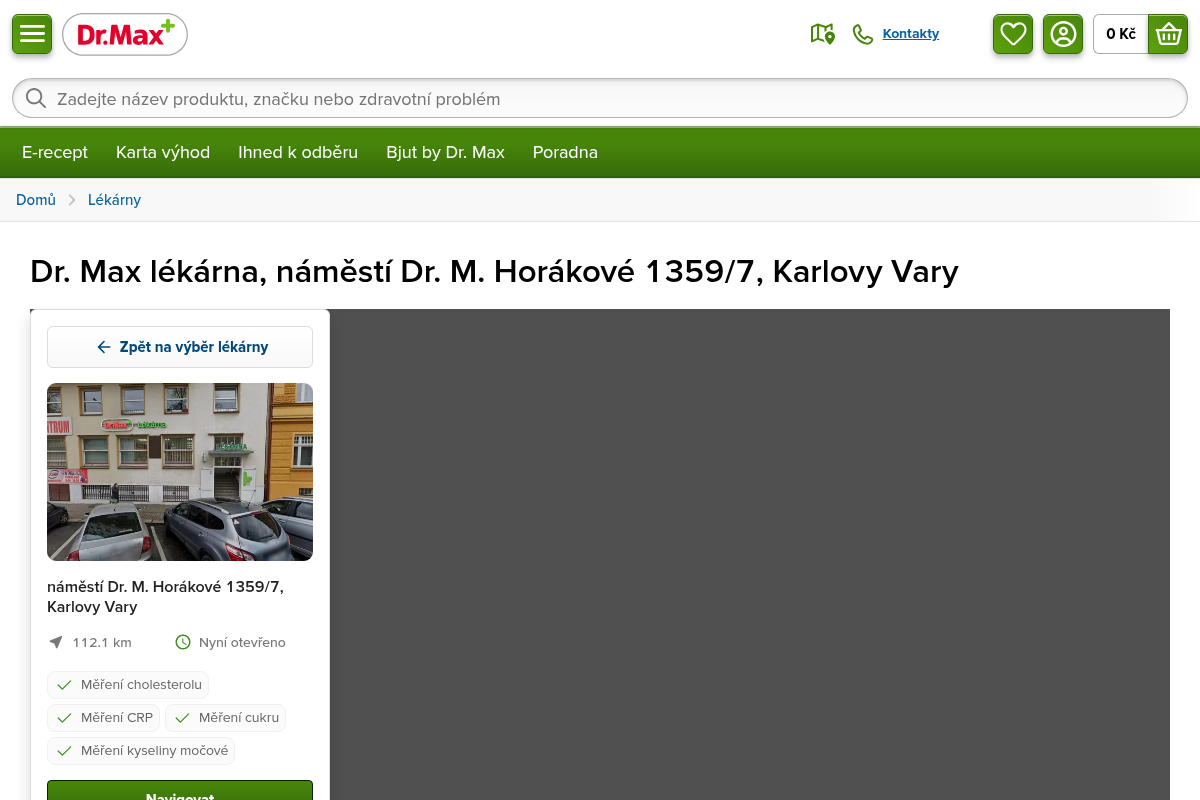This screenshot has width=1200, height=800.
Task: Select Ihned k odběru in navigation
Action: 298,152
